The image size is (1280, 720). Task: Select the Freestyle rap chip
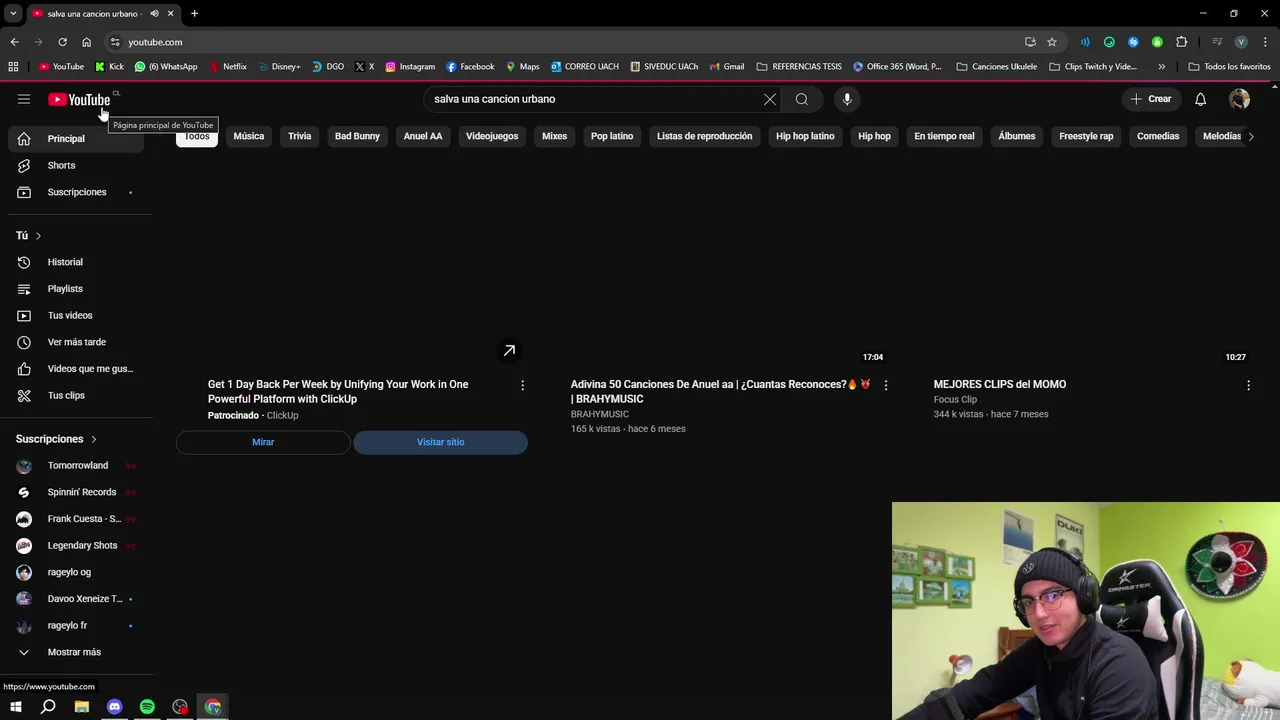pyautogui.click(x=1086, y=136)
